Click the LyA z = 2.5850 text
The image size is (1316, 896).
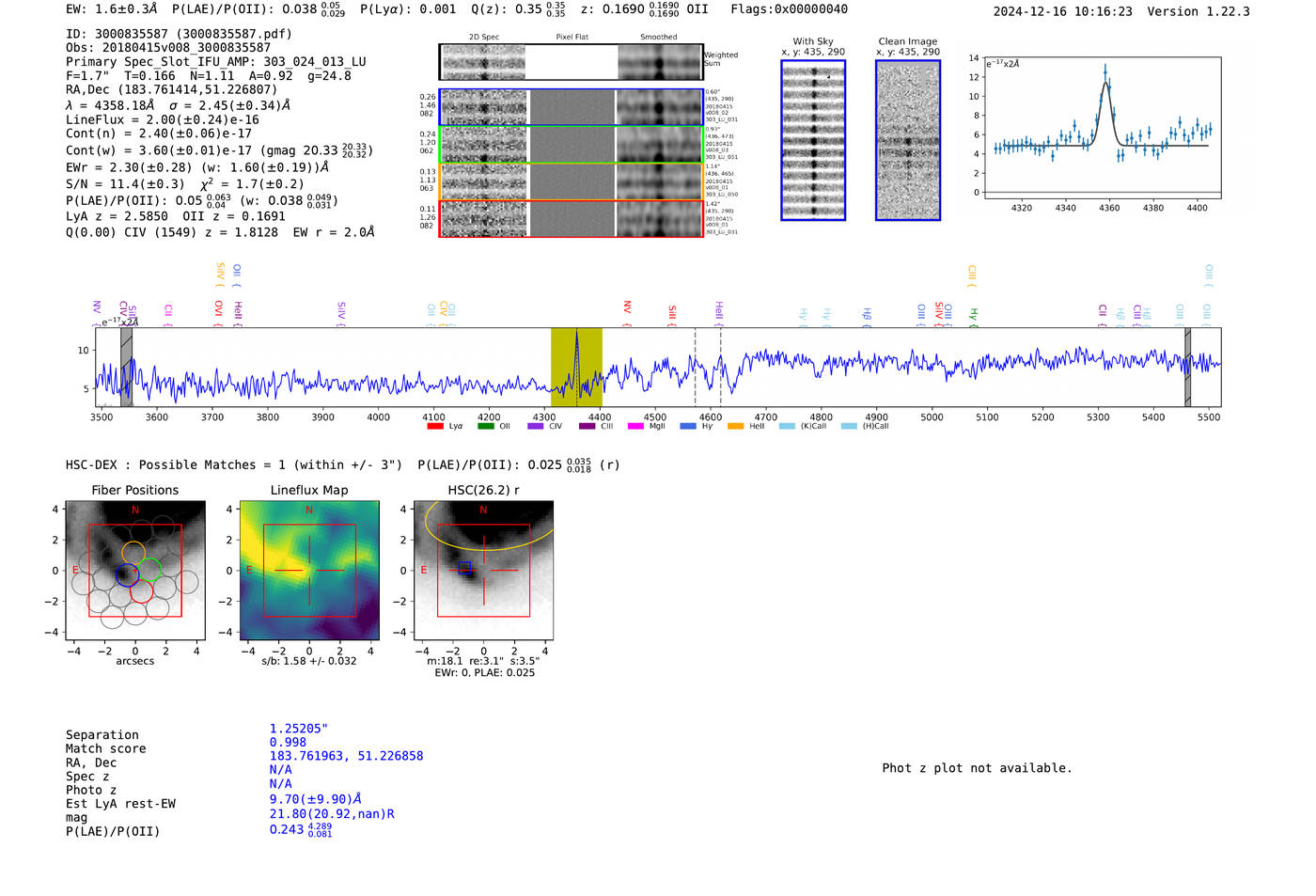click(117, 216)
